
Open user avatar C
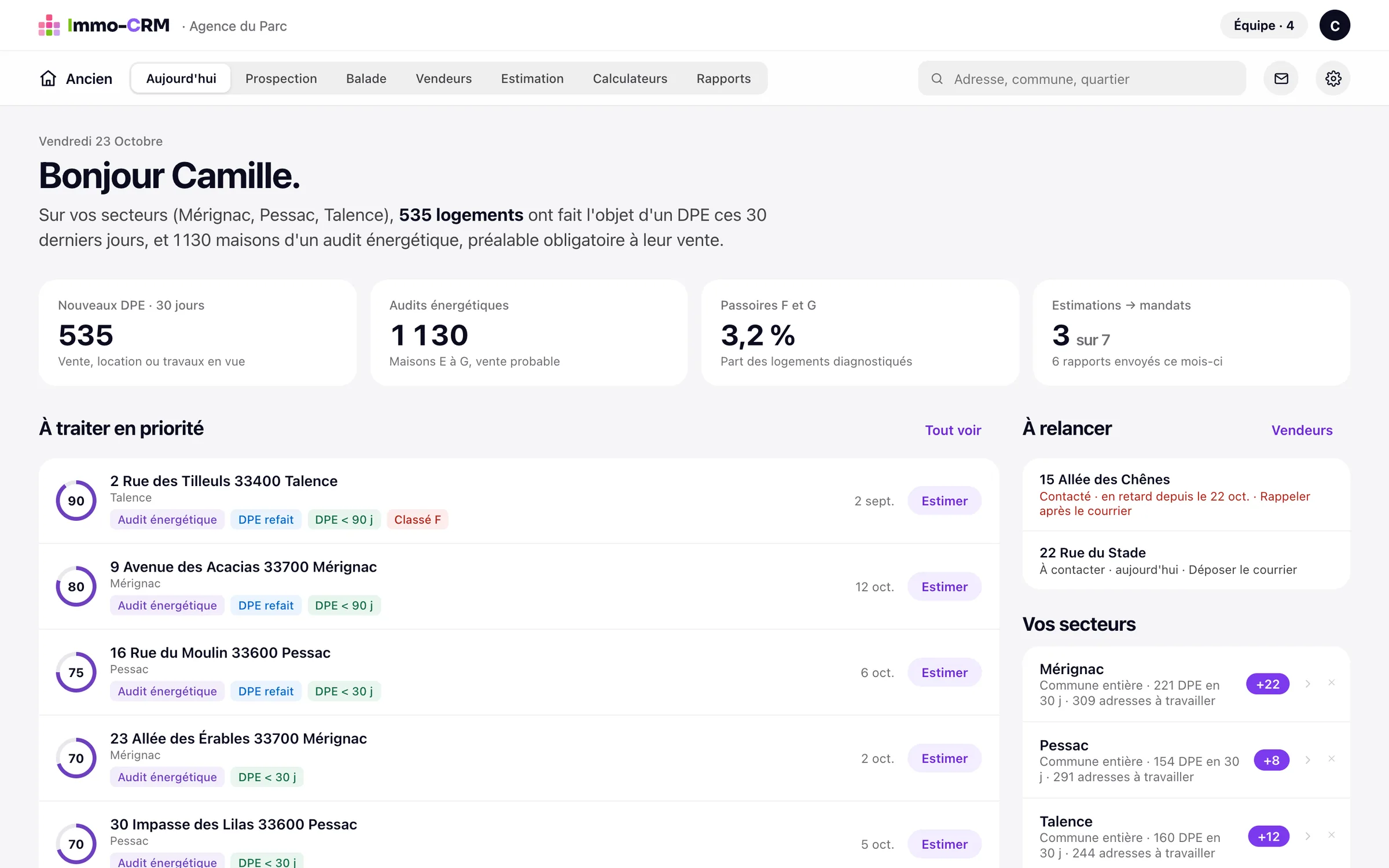click(x=1335, y=25)
